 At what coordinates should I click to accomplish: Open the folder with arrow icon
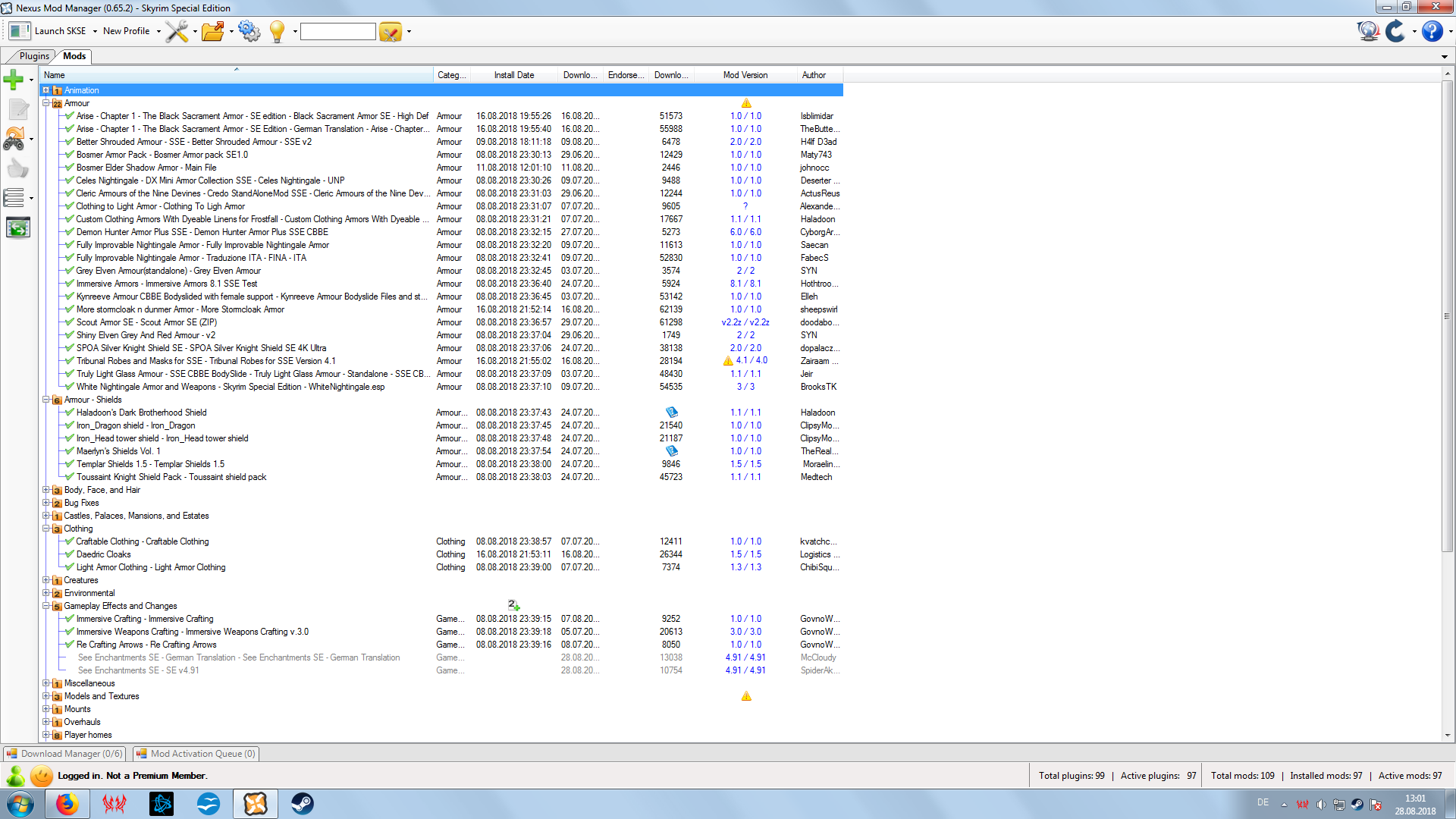coord(213,31)
